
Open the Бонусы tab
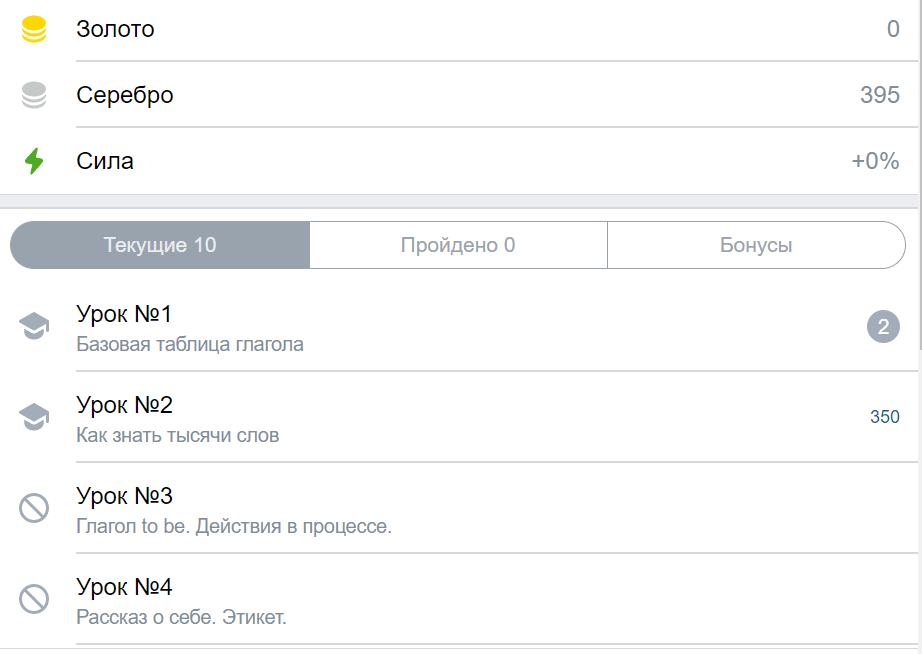click(x=756, y=245)
